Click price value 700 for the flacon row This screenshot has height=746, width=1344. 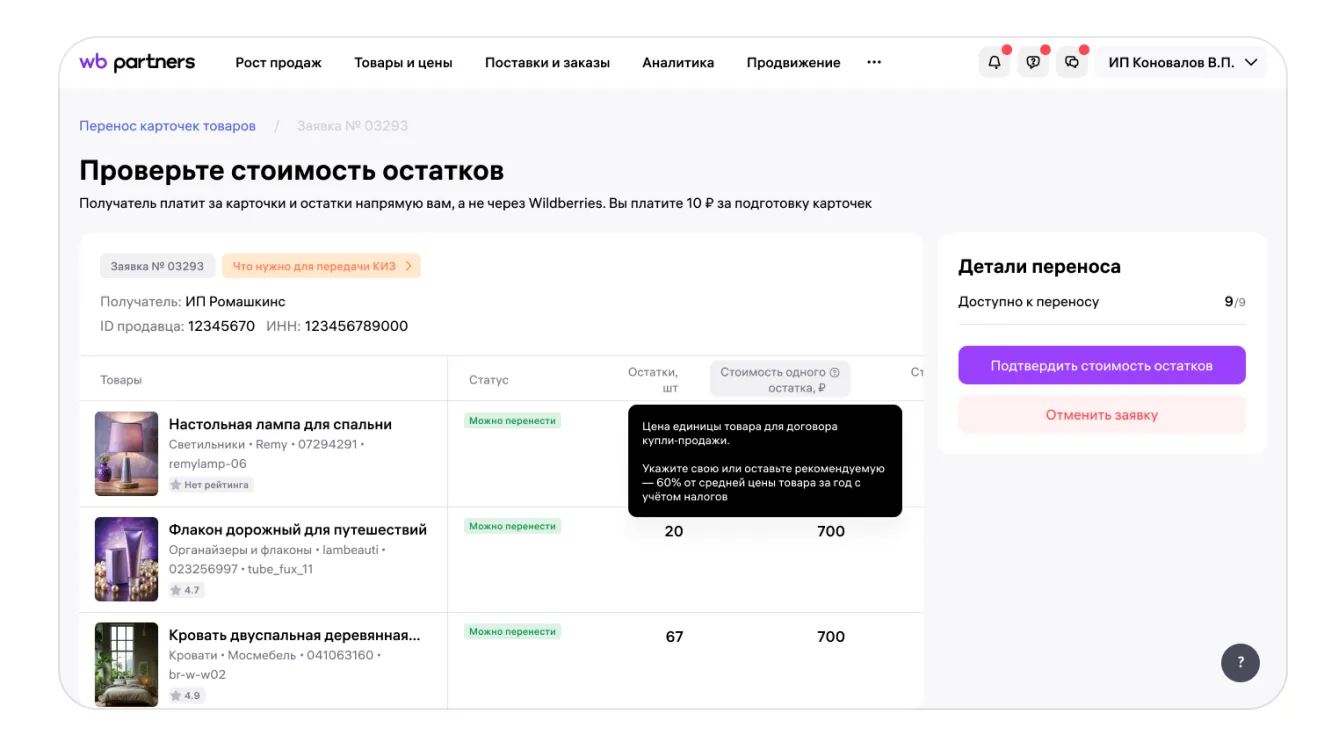point(830,531)
